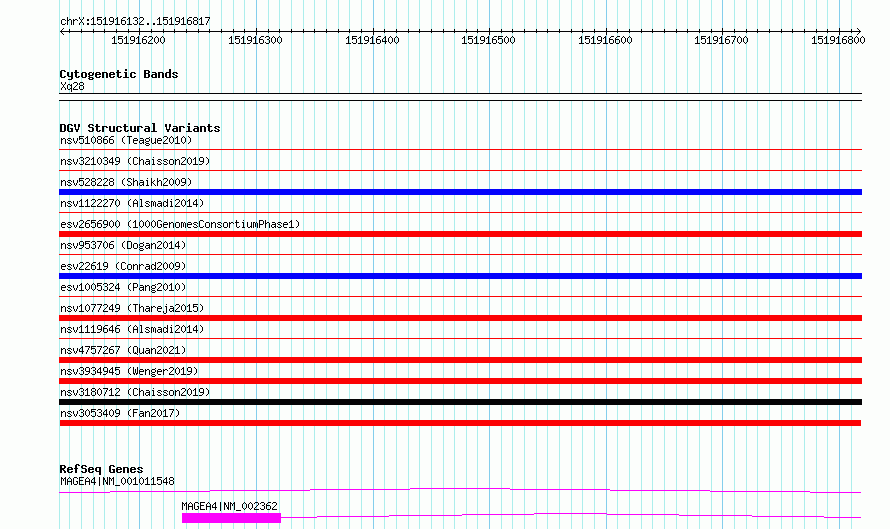
Task: Click the 151916600 ruler position label
Action: [x=605, y=40]
